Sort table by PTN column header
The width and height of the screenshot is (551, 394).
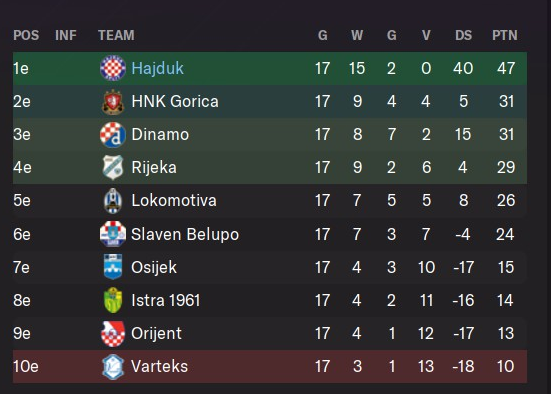tap(505, 35)
